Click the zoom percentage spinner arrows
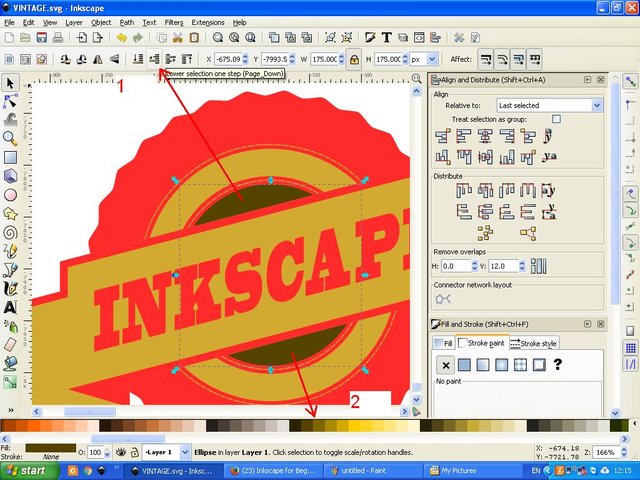This screenshot has height=480, width=640. [624, 452]
